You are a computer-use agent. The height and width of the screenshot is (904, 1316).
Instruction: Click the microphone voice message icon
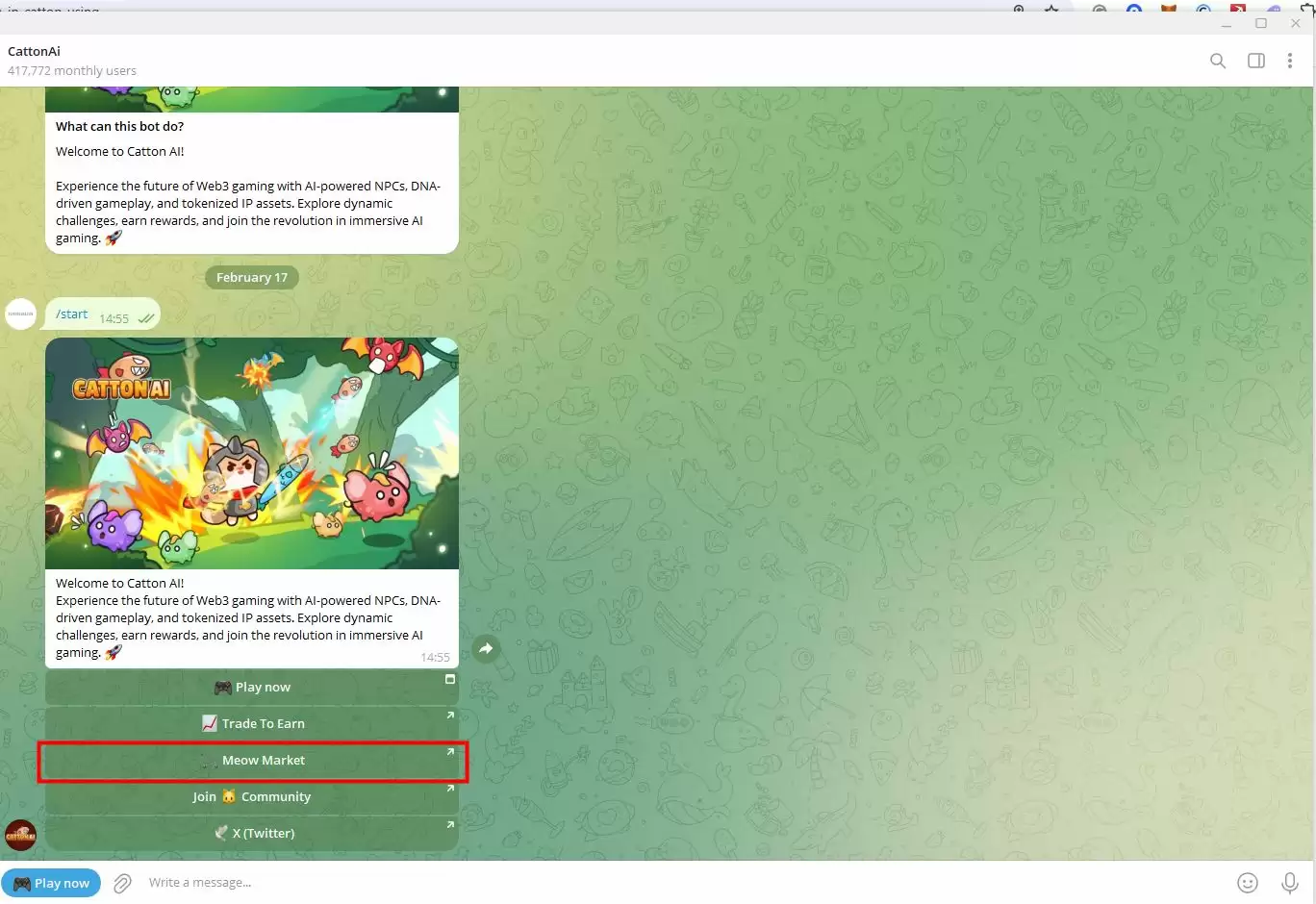(1290, 883)
